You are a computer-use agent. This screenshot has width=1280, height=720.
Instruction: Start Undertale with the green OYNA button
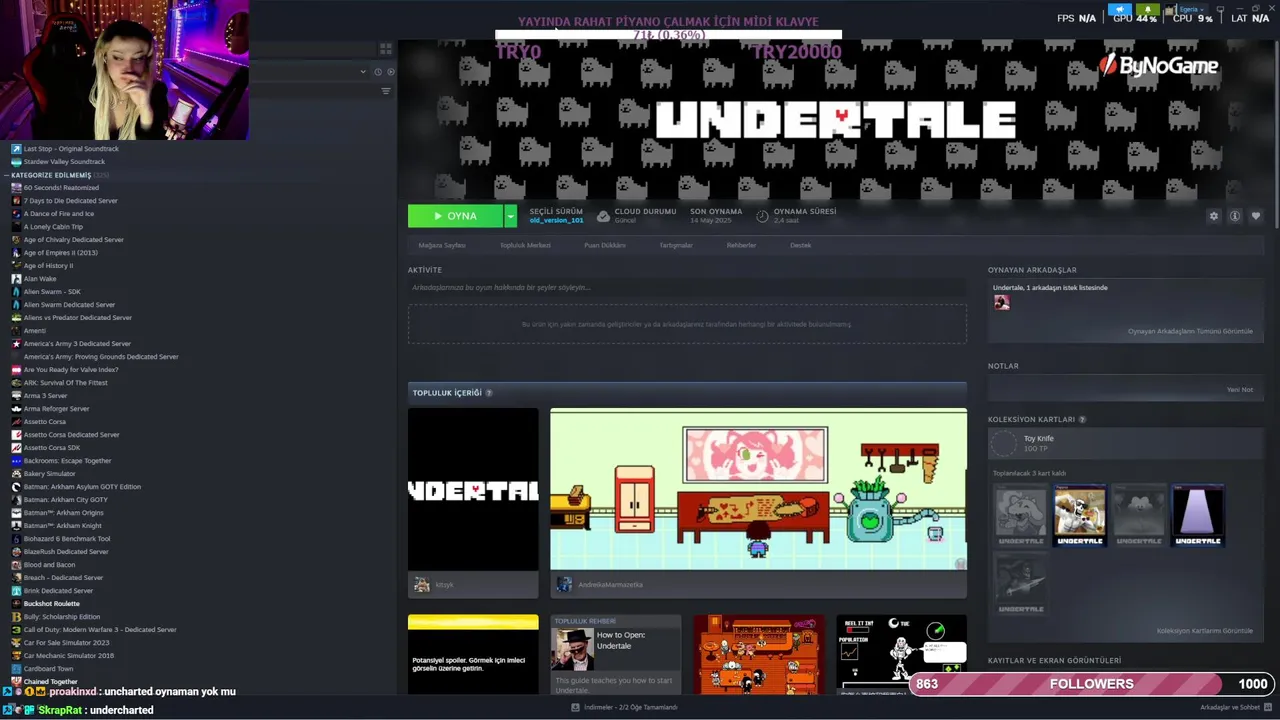coord(455,216)
